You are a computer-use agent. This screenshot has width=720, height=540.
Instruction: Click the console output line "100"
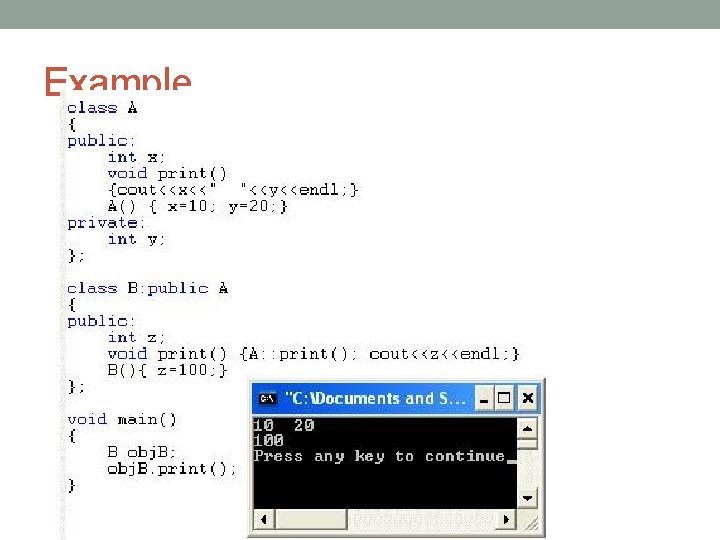coord(269,440)
